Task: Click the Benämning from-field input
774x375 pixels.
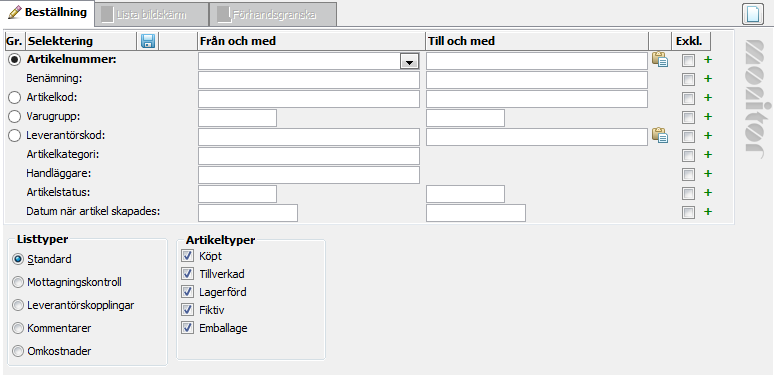Action: pyautogui.click(x=309, y=80)
